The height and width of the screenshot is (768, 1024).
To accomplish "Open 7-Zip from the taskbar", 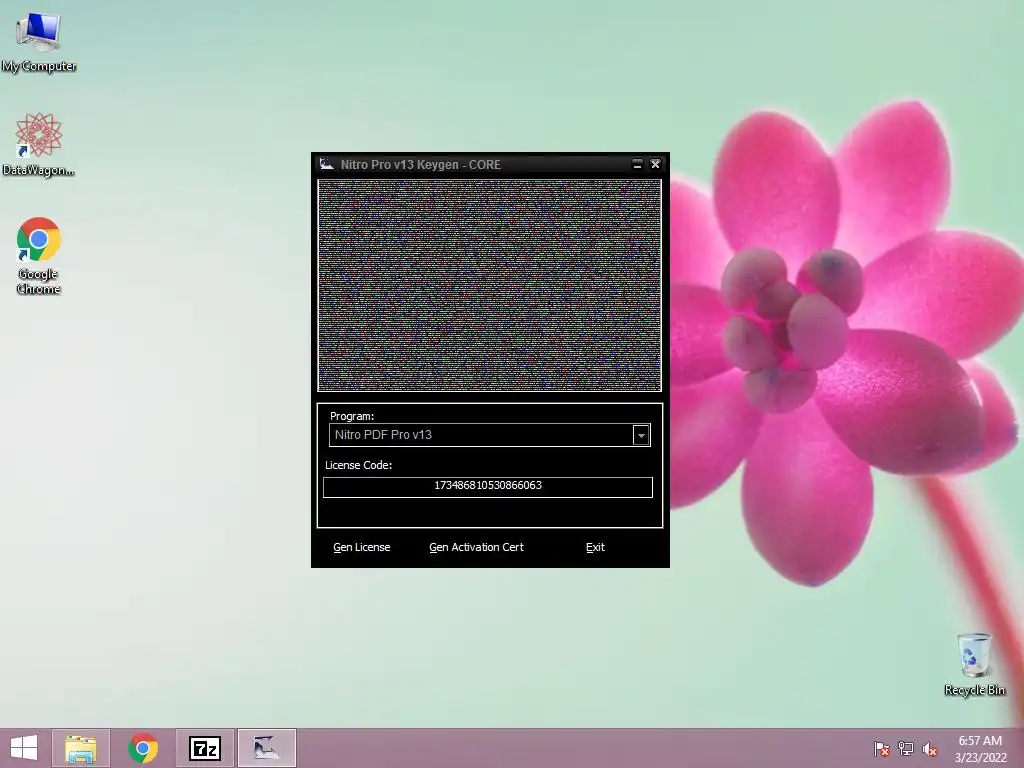I will click(205, 748).
